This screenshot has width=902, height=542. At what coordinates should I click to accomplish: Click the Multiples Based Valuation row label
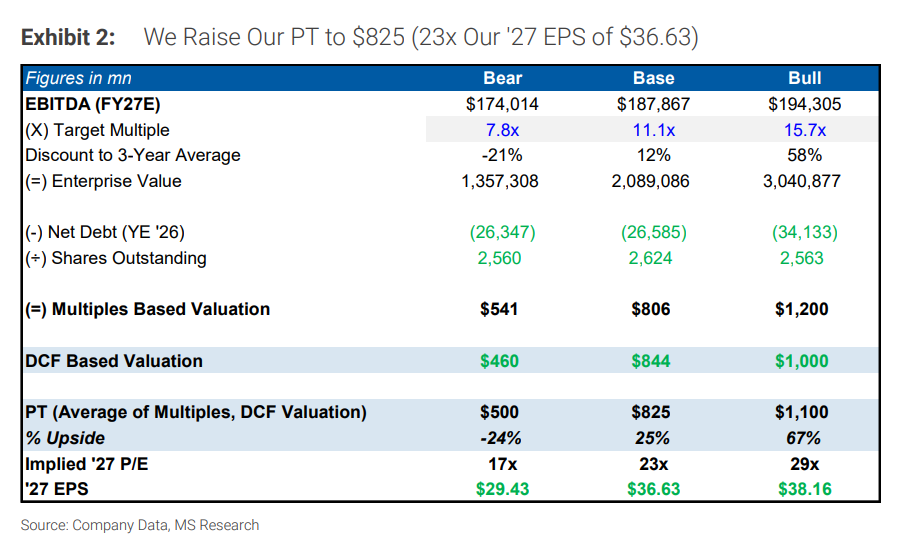click(147, 309)
